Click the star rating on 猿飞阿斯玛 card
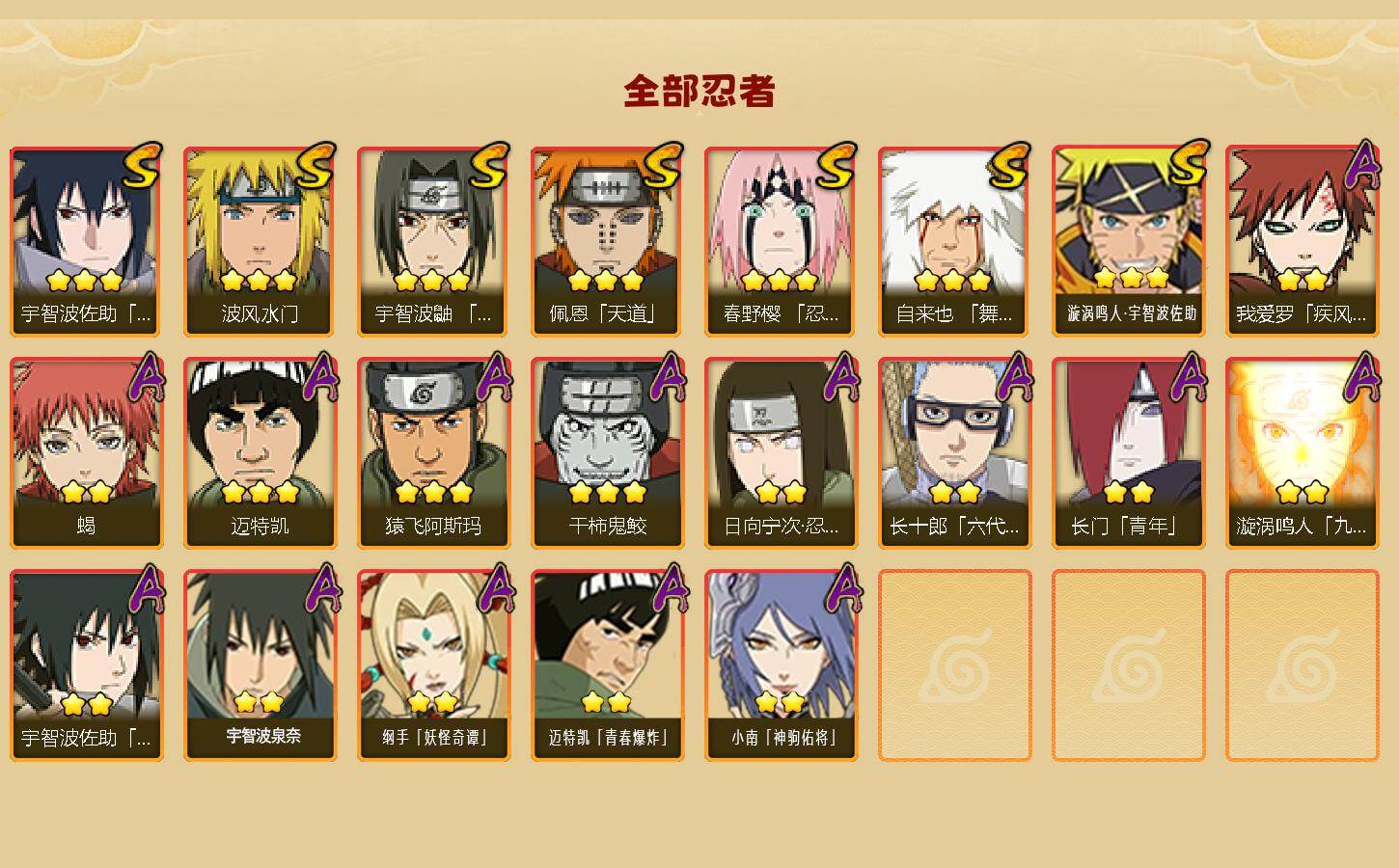Screen dimensions: 1399x868 click(x=433, y=493)
